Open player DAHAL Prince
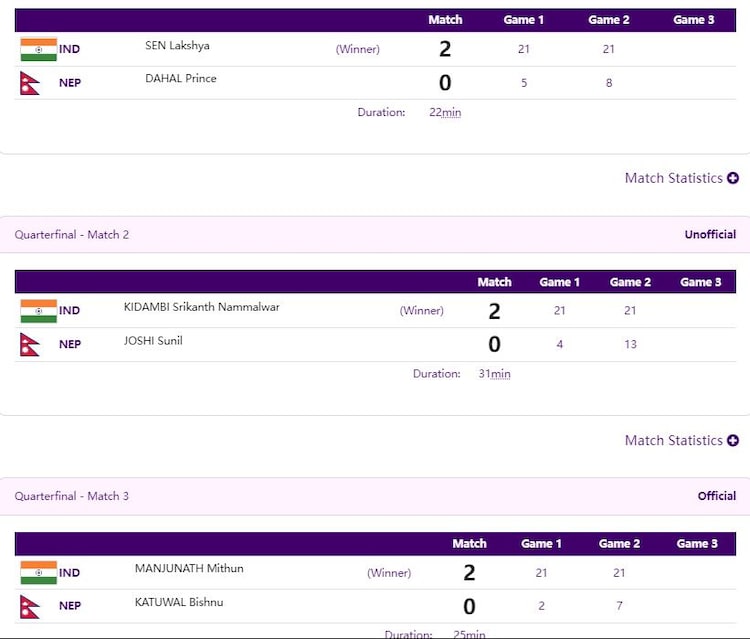The image size is (750, 639). pyautogui.click(x=181, y=79)
